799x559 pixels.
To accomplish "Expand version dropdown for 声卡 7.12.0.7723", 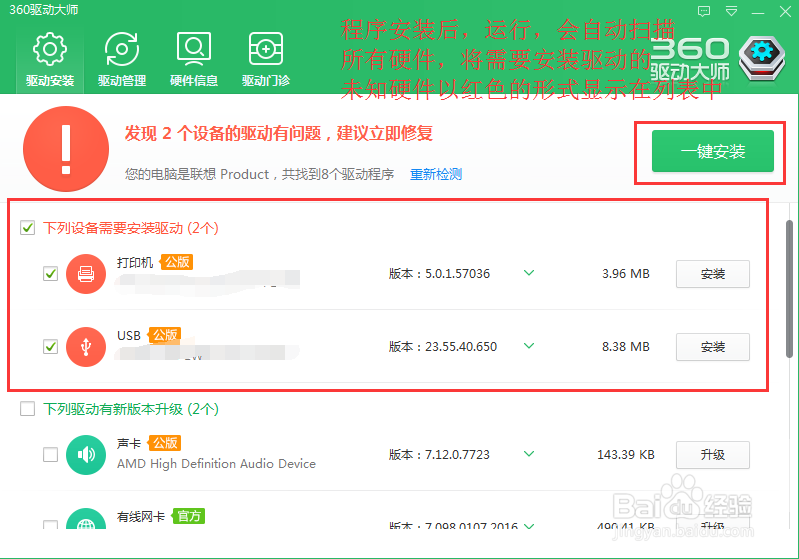I will point(529,454).
